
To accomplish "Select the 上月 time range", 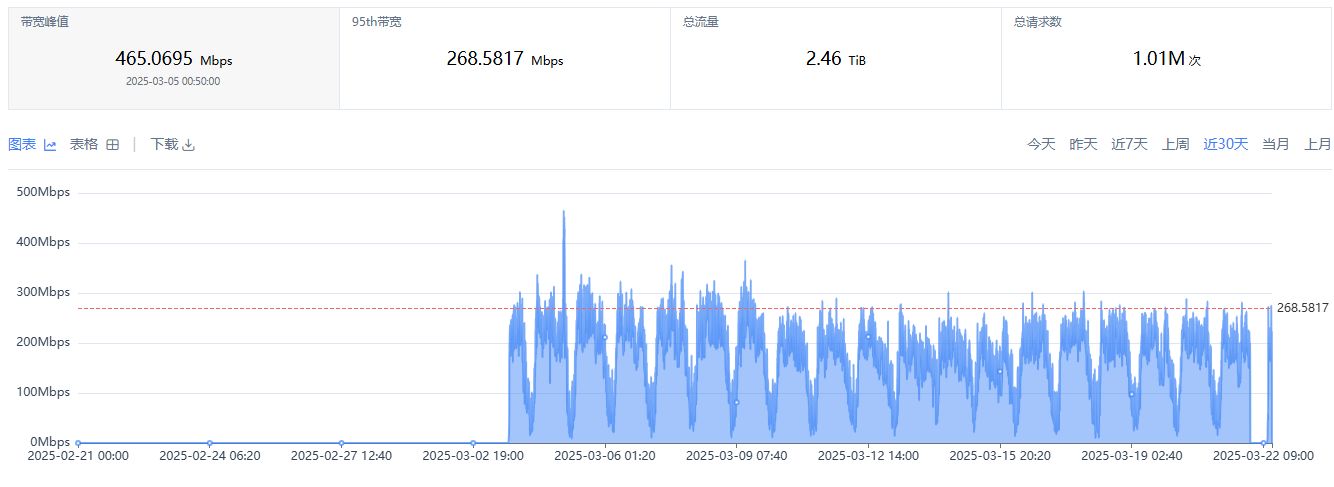I will coord(1317,144).
